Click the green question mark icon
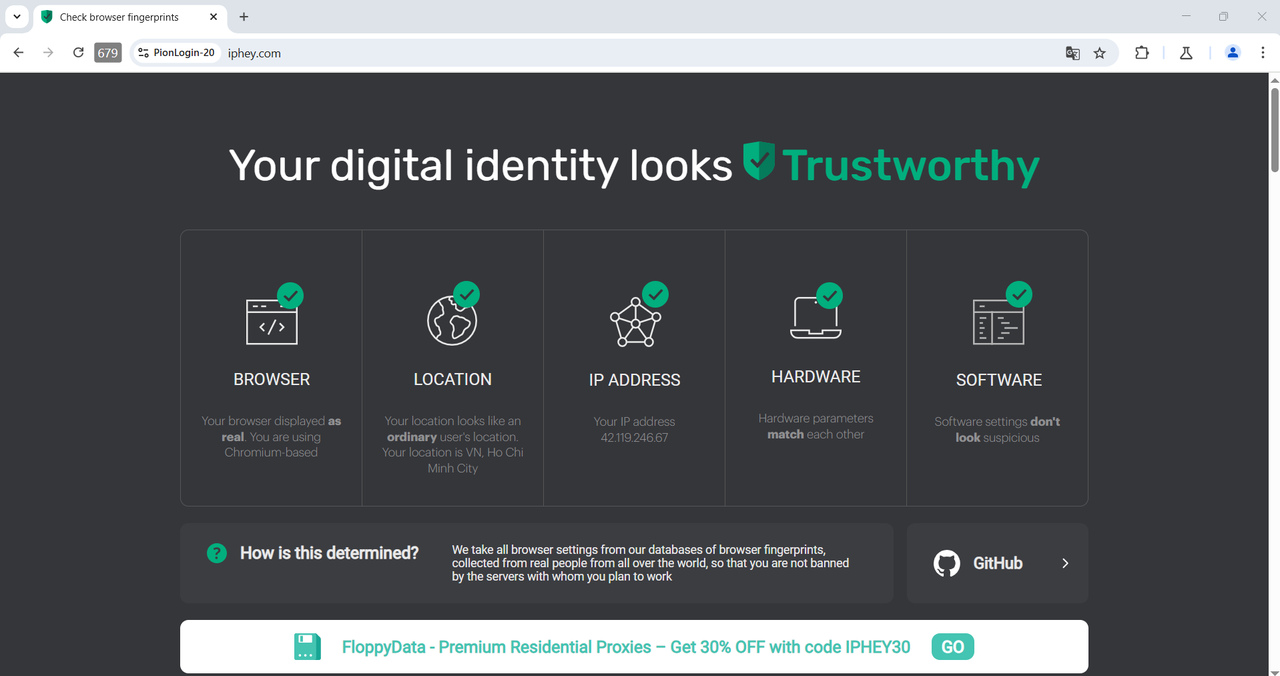 click(216, 553)
